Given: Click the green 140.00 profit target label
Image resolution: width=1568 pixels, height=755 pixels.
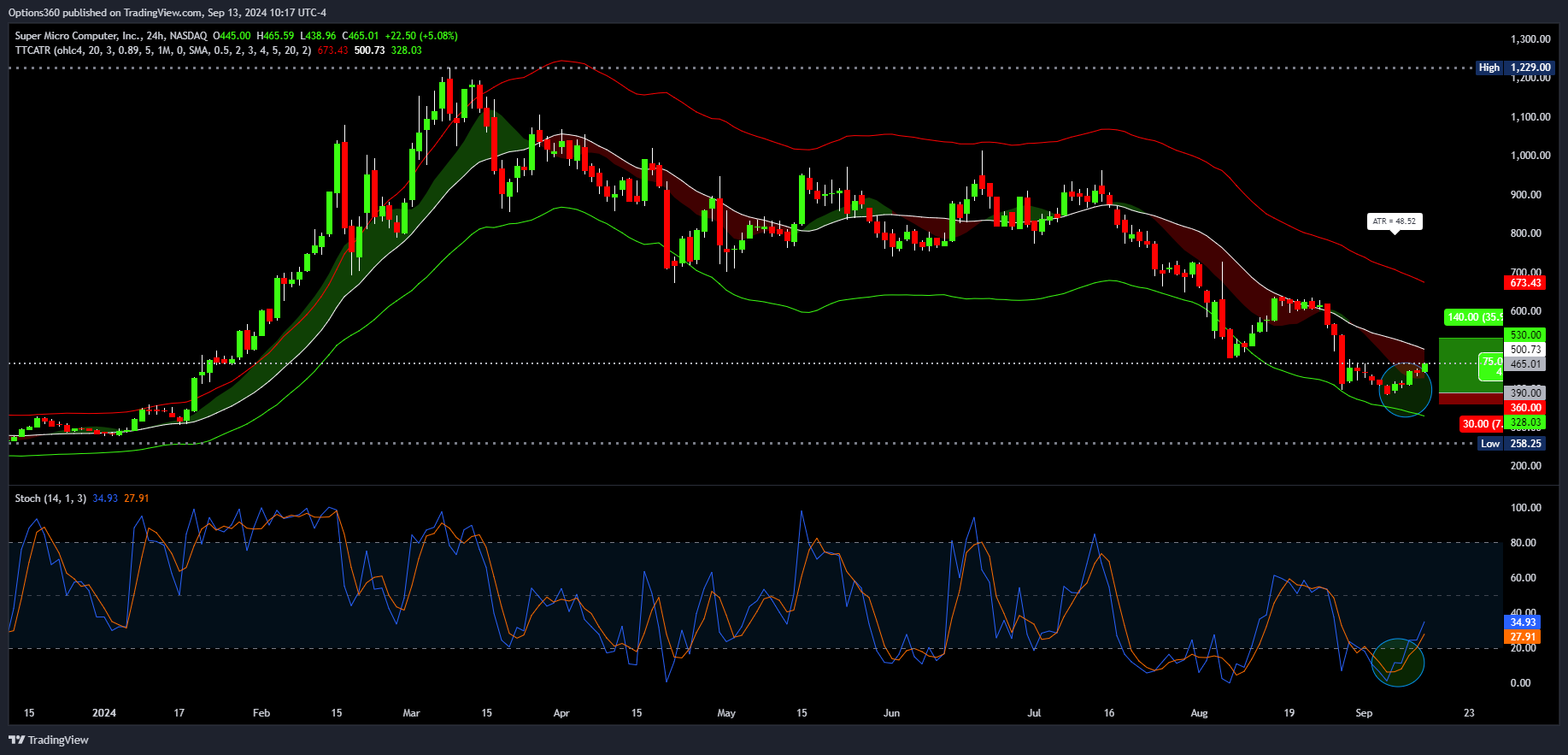Looking at the screenshot, I should pos(1474,317).
